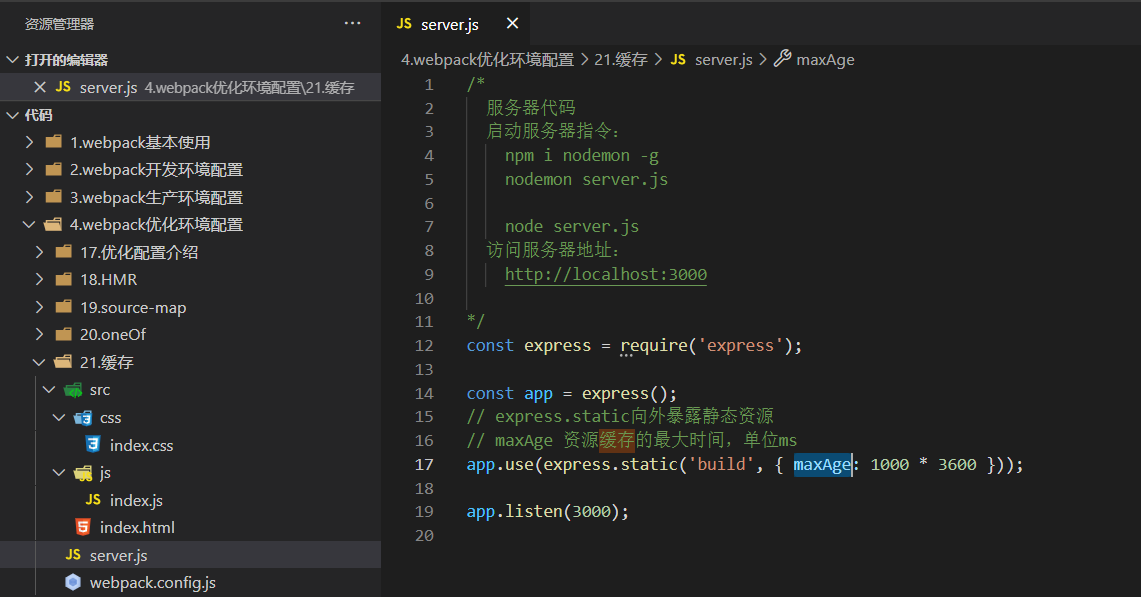Screen dimensions: 1141x597
Task: Collapse the 4.webpack优化环境配置 folder chevron
Action: (x=29, y=224)
